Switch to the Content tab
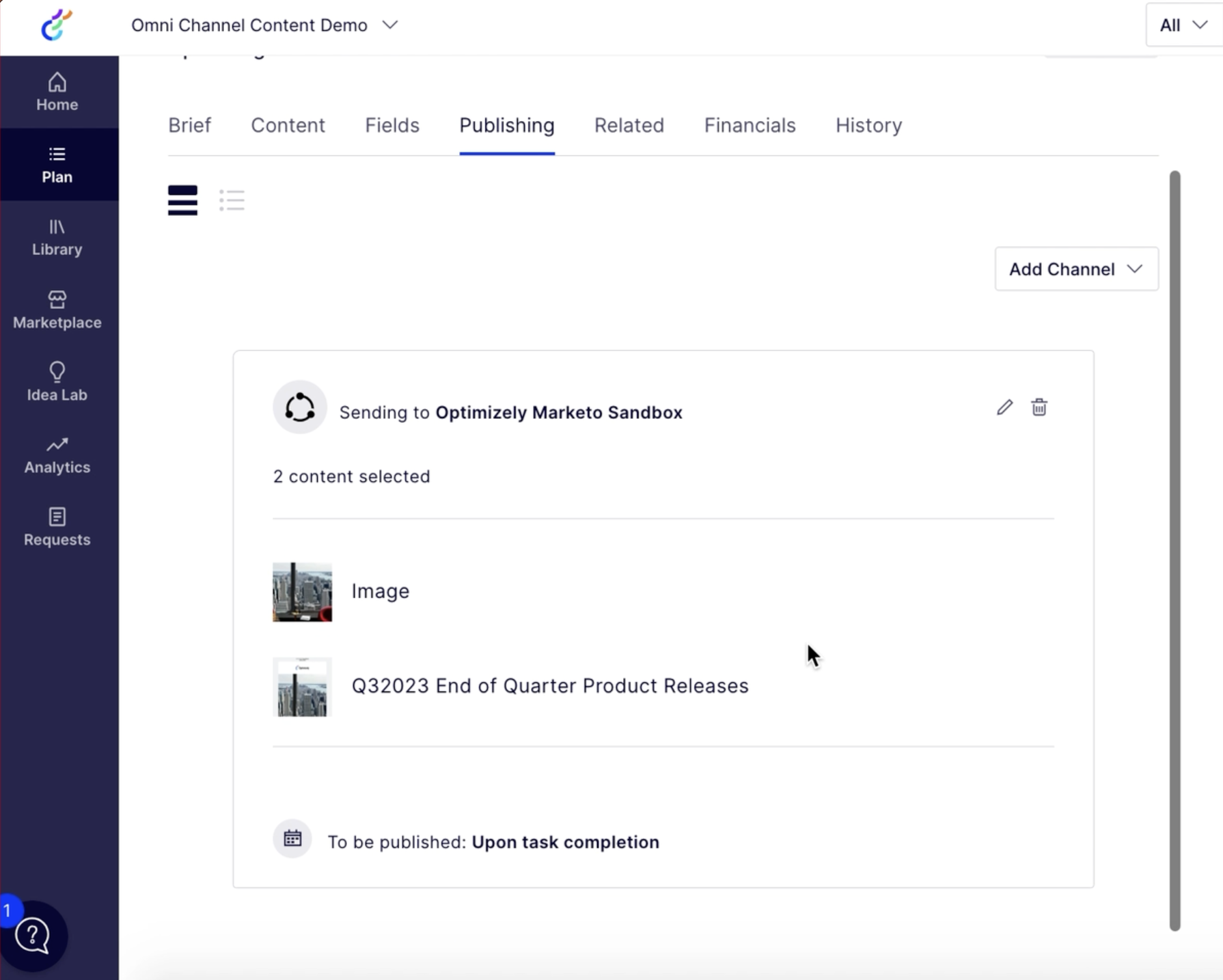1223x980 pixels. pos(288,125)
